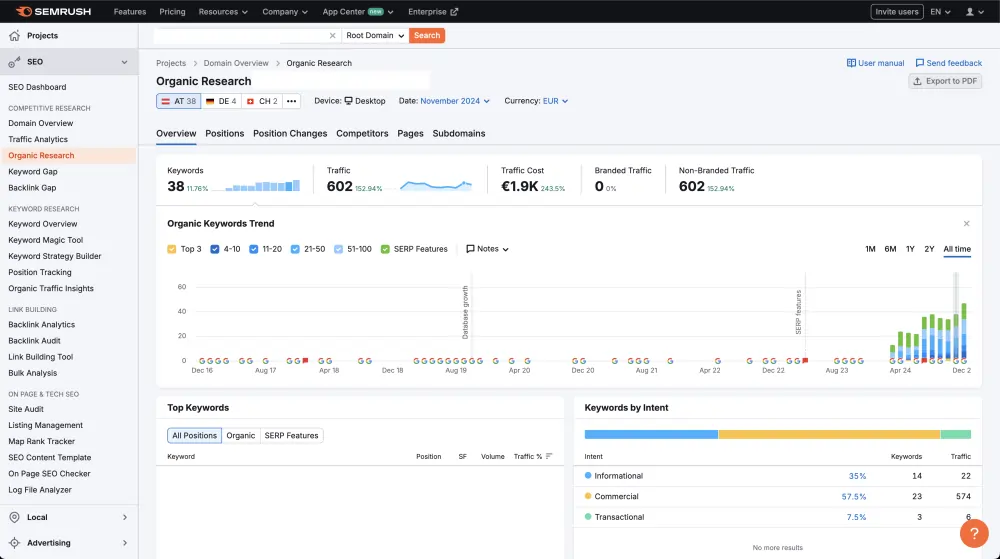The image size is (1000, 559).
Task: Uncheck the Top 3 checkbox
Action: [x=172, y=249]
